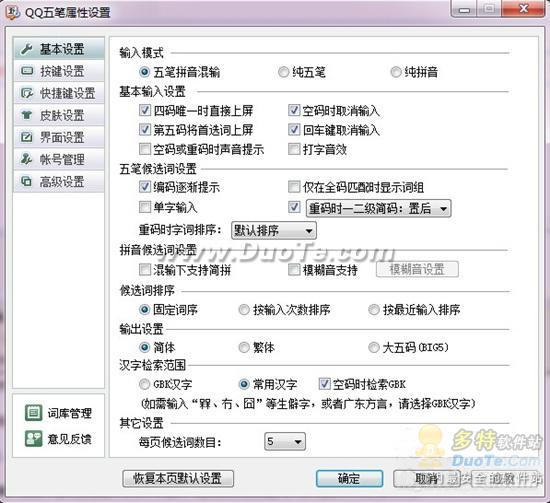Select GBK汉字 search range
The width and height of the screenshot is (550, 503).
(x=144, y=384)
